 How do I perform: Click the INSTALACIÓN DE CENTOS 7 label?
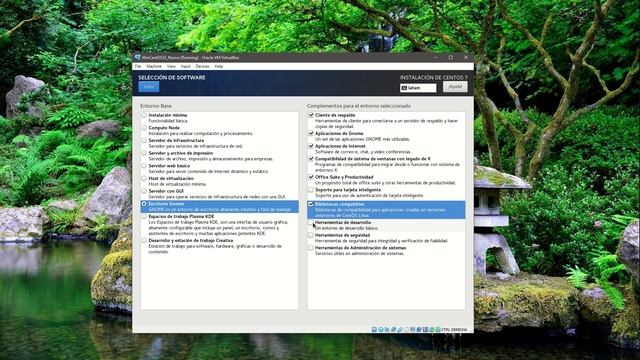point(433,77)
